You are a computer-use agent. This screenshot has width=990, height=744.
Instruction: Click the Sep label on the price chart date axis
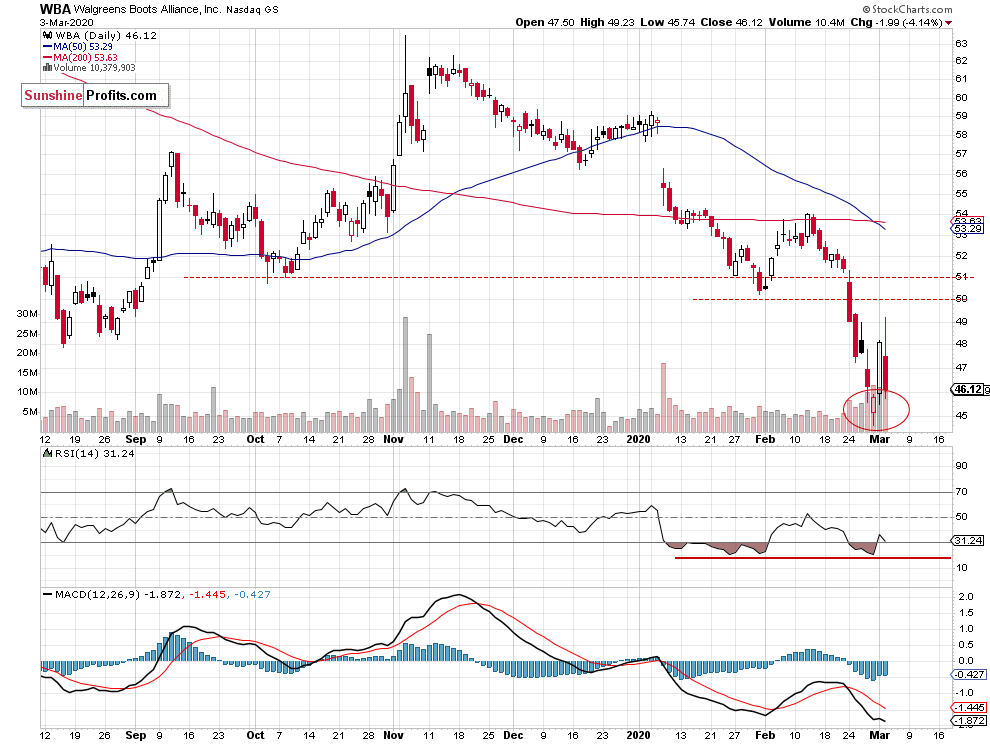136,439
